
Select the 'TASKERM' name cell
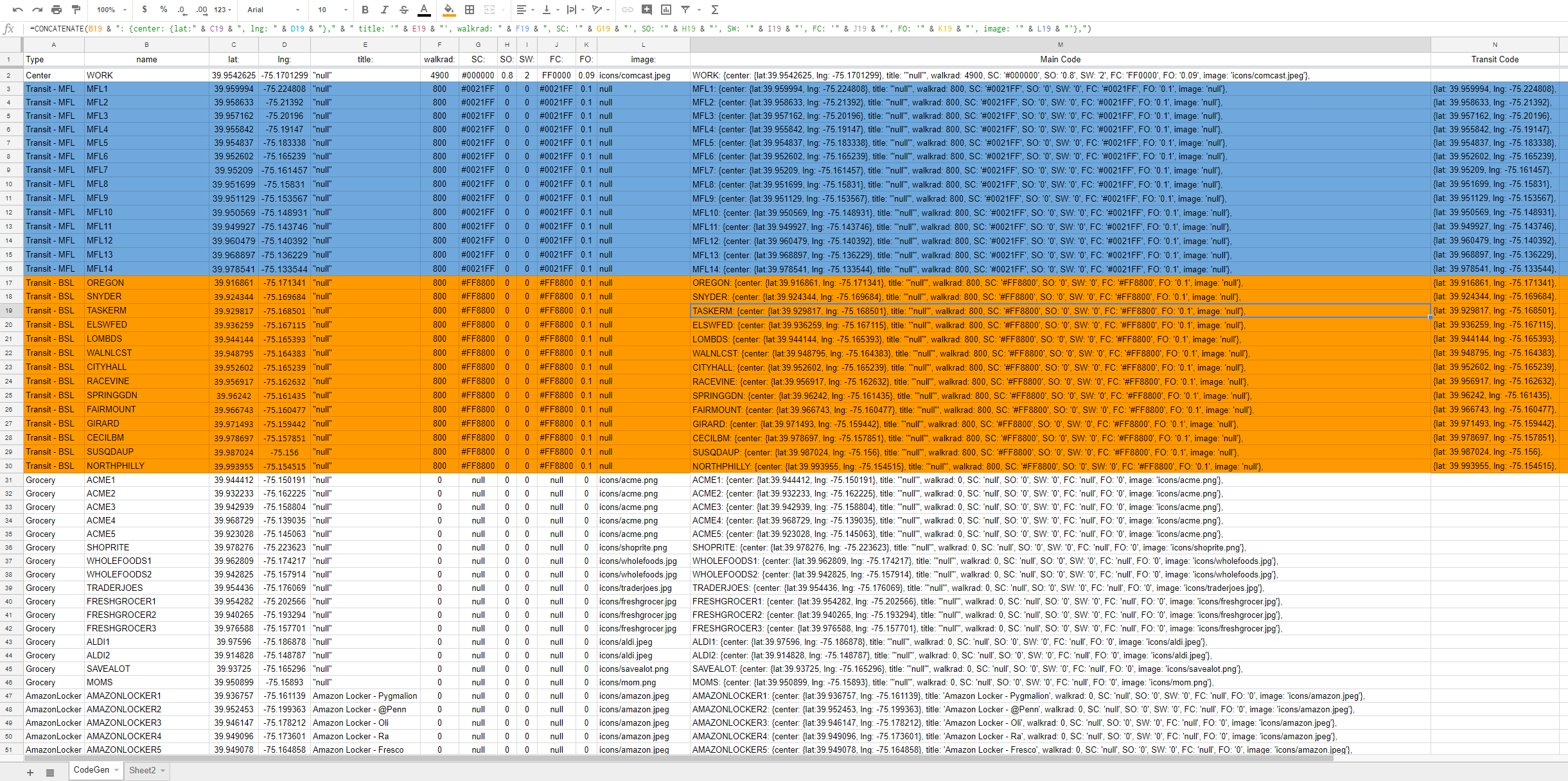(x=146, y=311)
